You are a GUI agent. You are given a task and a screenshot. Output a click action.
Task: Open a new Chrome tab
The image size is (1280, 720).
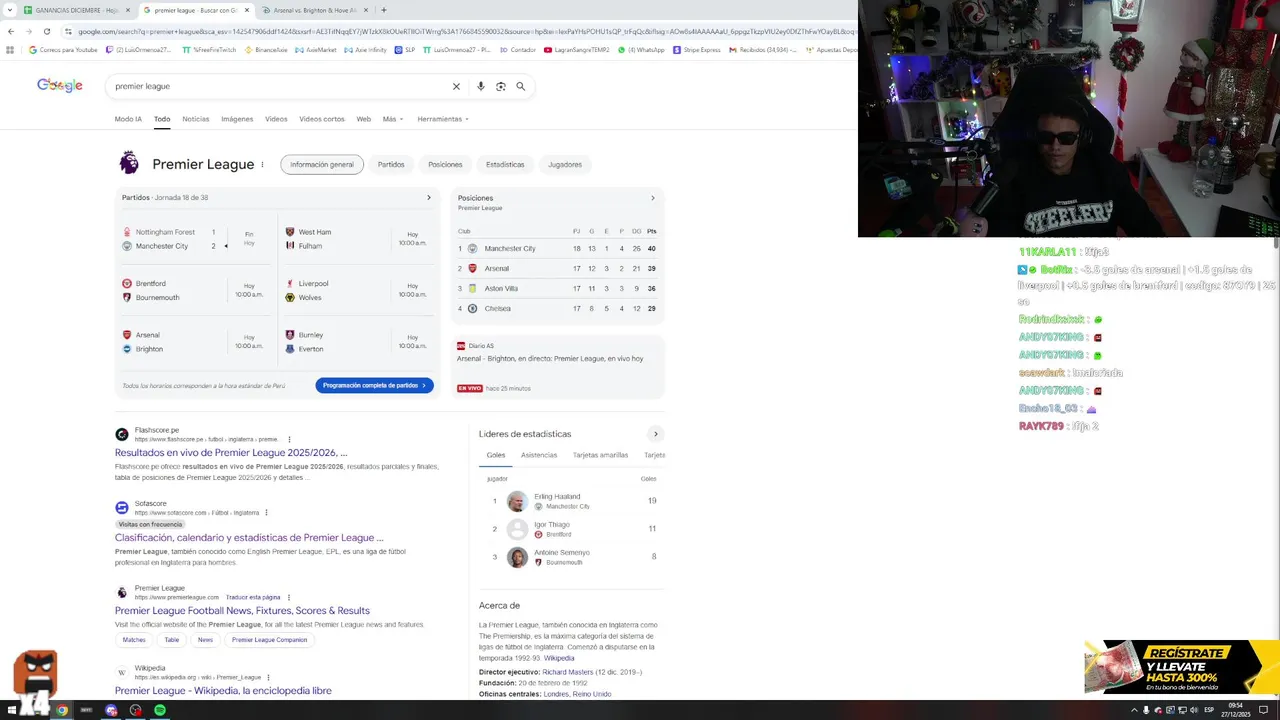(x=384, y=10)
